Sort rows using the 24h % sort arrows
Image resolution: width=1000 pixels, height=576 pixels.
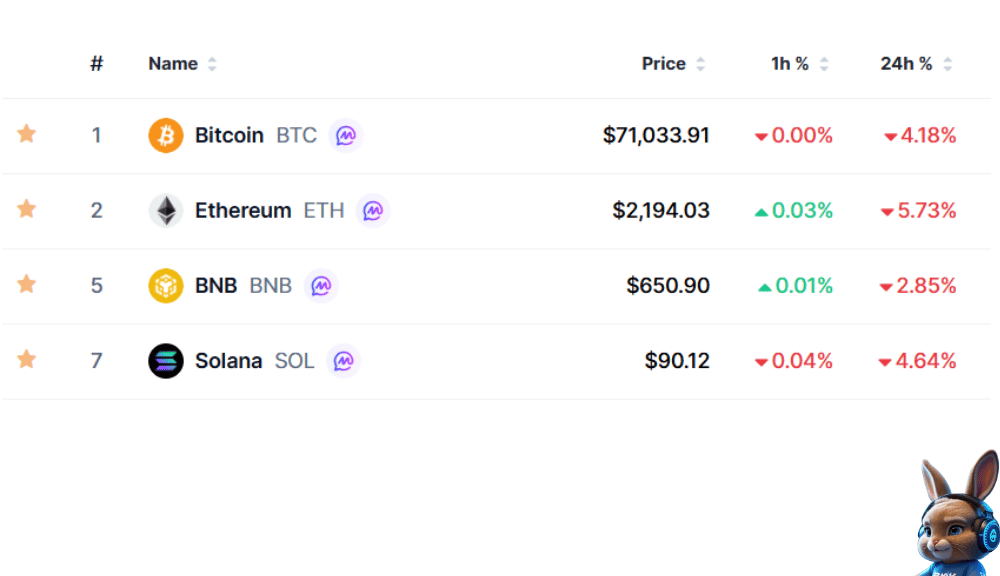[x=949, y=63]
